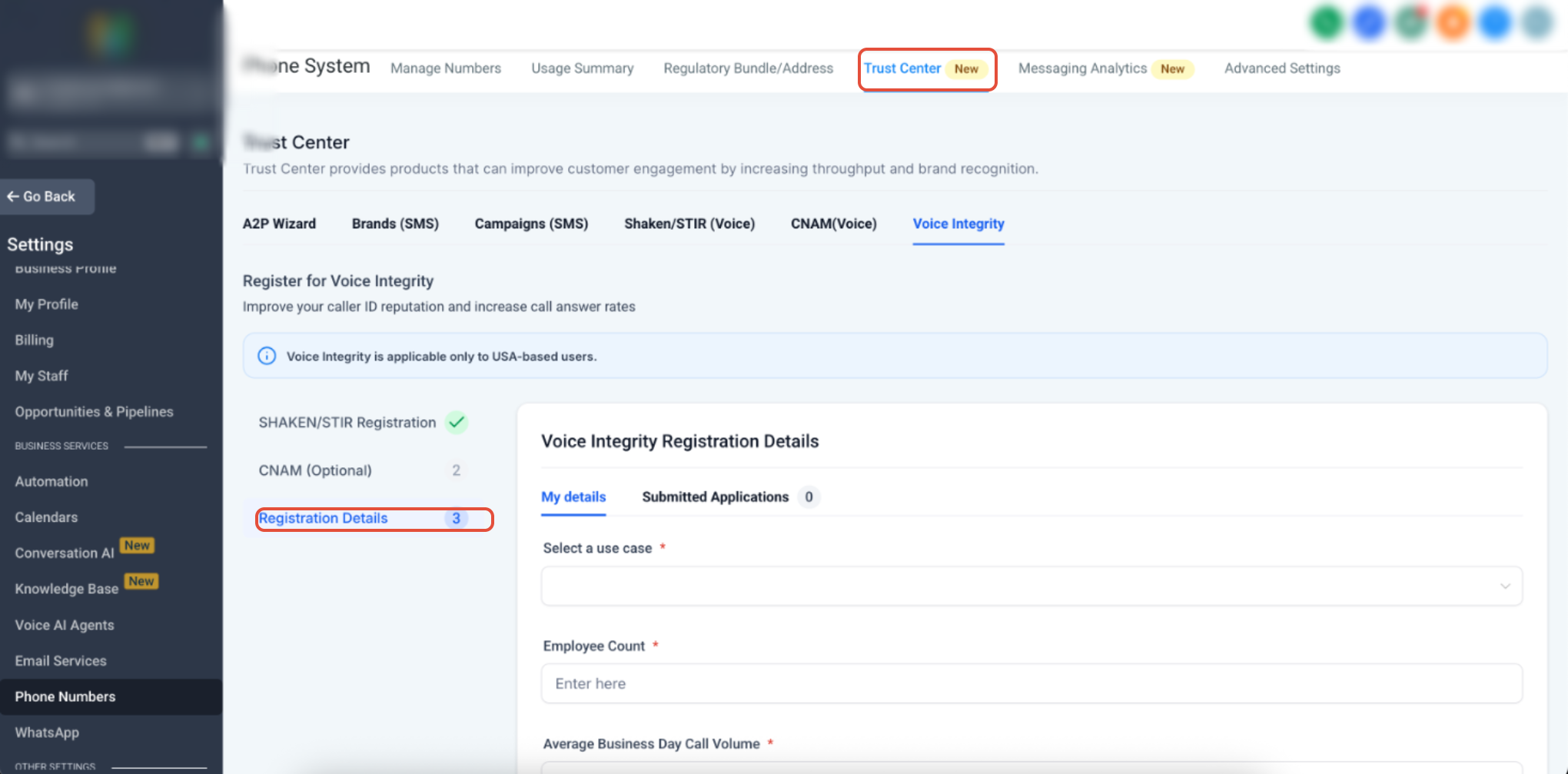Select the CNAM (Optional) step
Screen dimensions: 1568x774
pyautogui.click(x=315, y=470)
